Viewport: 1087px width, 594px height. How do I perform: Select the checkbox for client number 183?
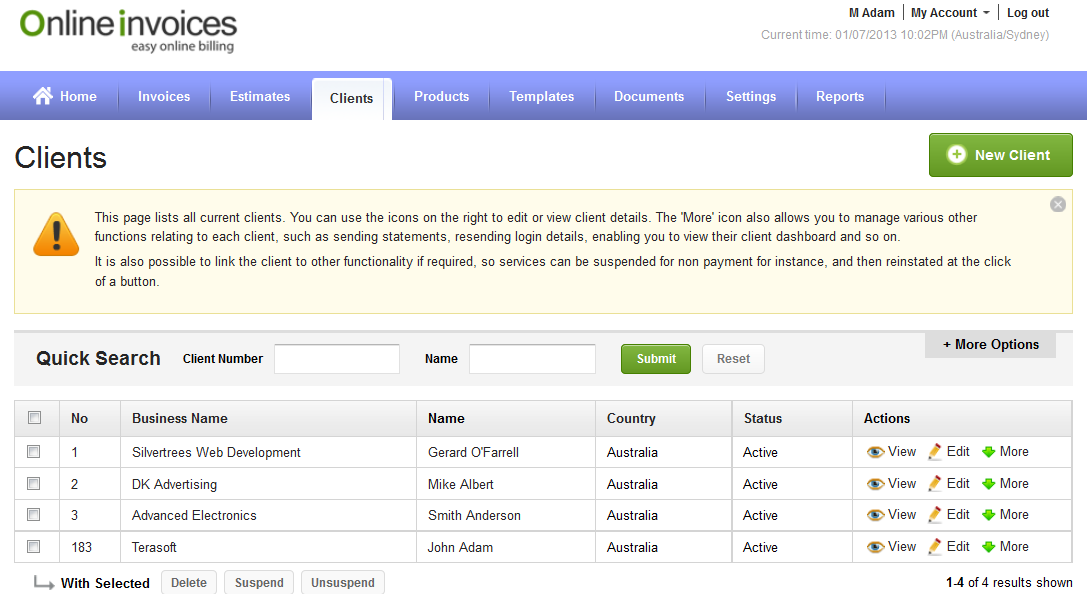pos(34,547)
